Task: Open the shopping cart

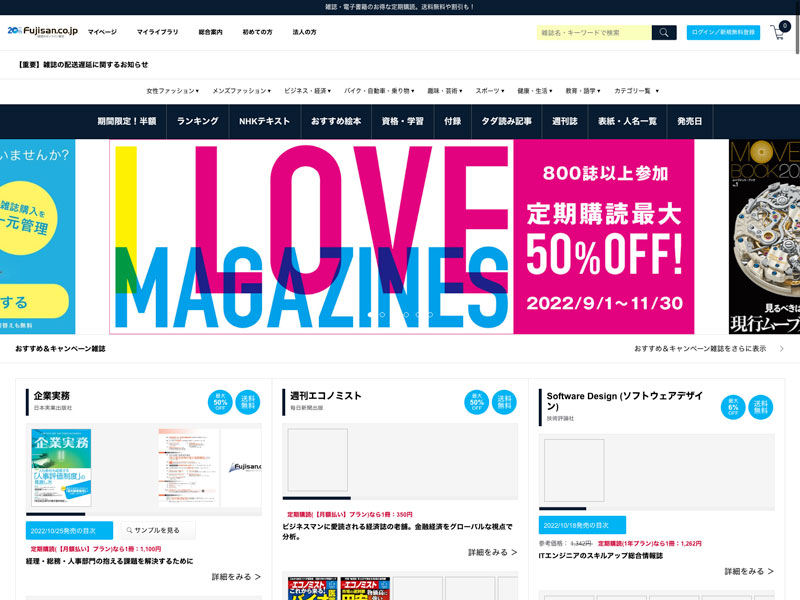Action: click(x=778, y=32)
